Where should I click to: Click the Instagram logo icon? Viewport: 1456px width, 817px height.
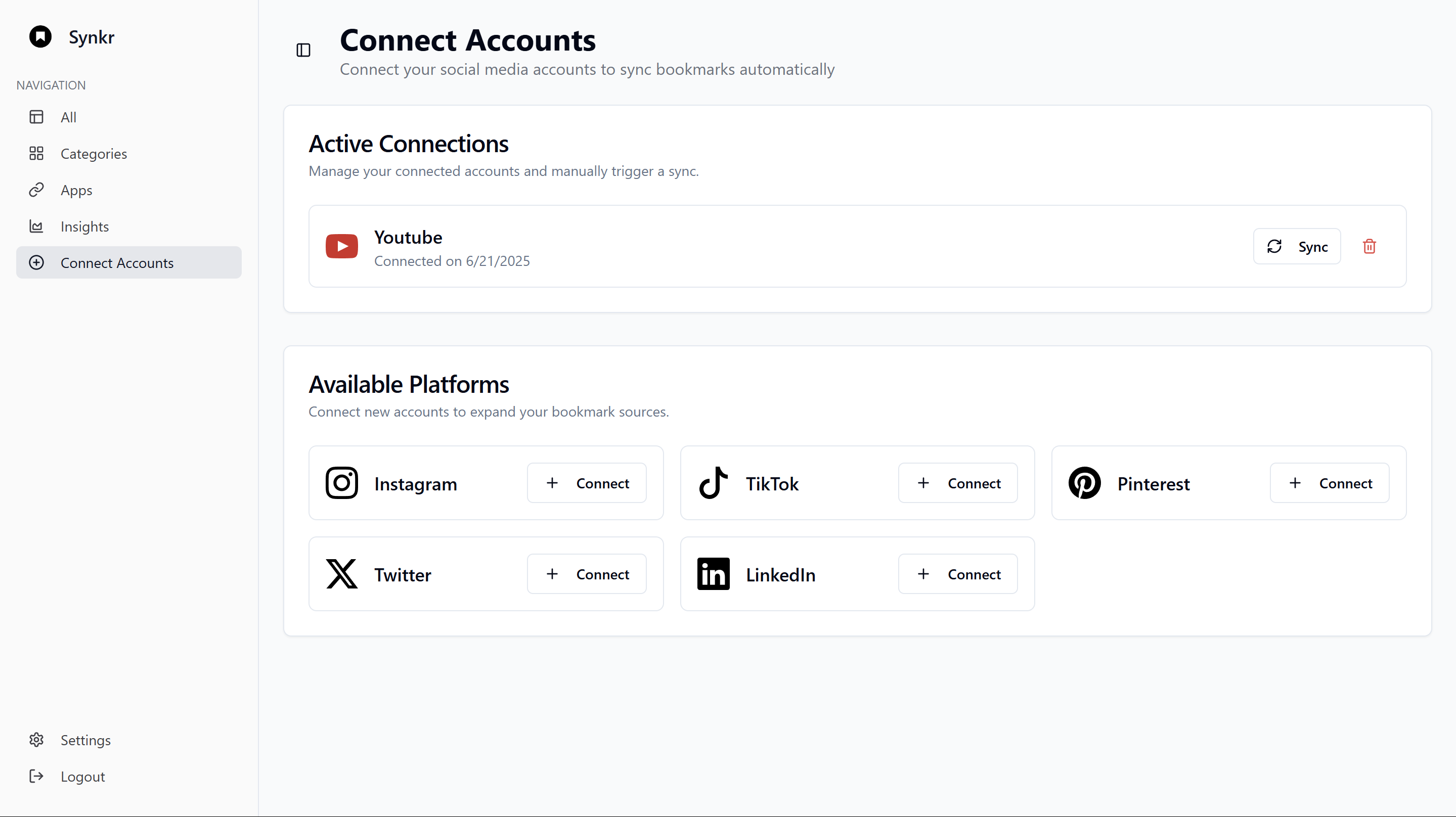[x=341, y=483]
